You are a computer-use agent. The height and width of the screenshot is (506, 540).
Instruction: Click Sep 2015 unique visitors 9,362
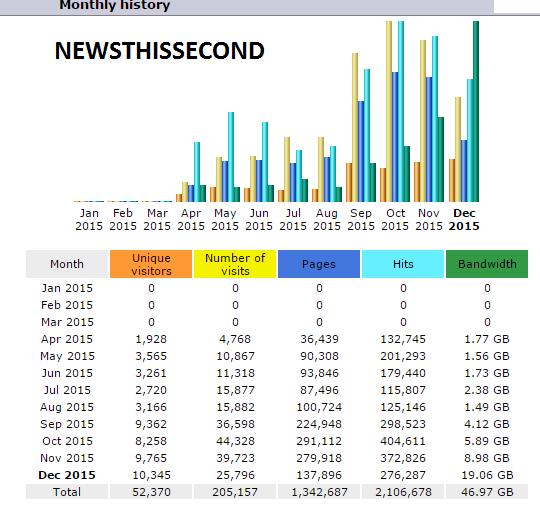pyautogui.click(x=151, y=424)
